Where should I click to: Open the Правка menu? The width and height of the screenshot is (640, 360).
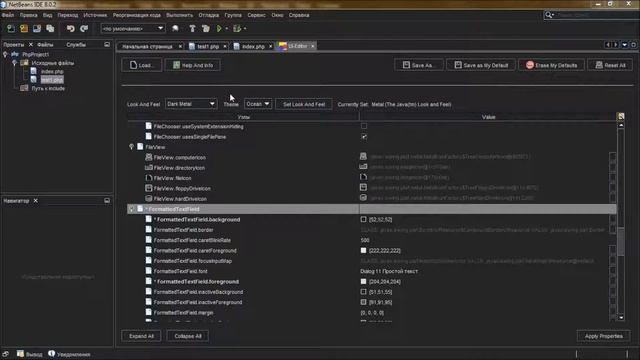click(29, 15)
